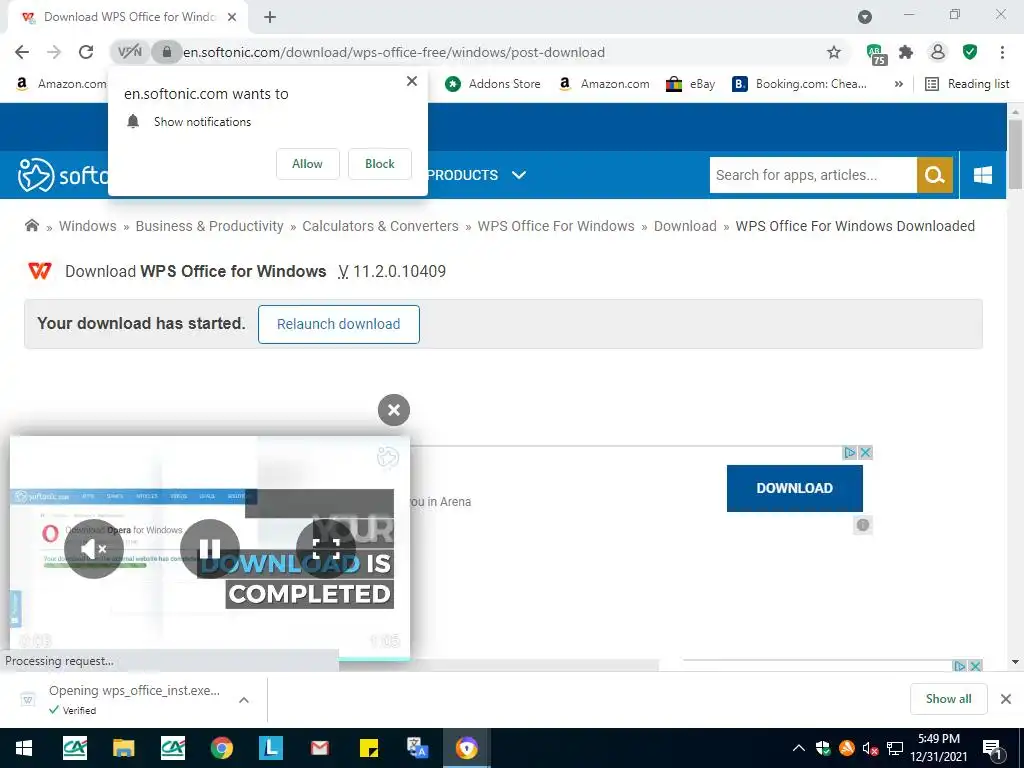Click the blue DOWNLOAD ad button
Viewport: 1024px width, 768px height.
(x=794, y=488)
